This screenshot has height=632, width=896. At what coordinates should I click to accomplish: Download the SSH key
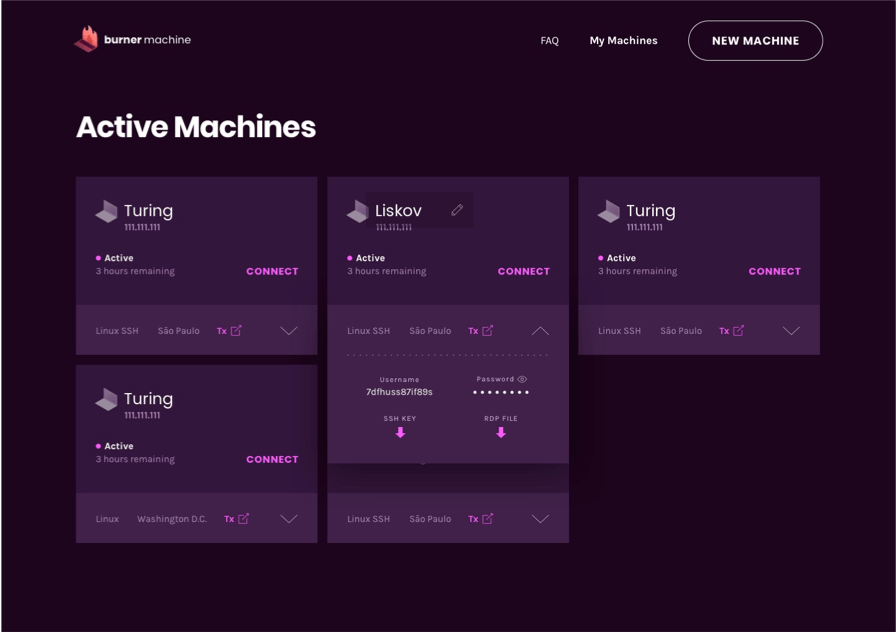coord(400,433)
